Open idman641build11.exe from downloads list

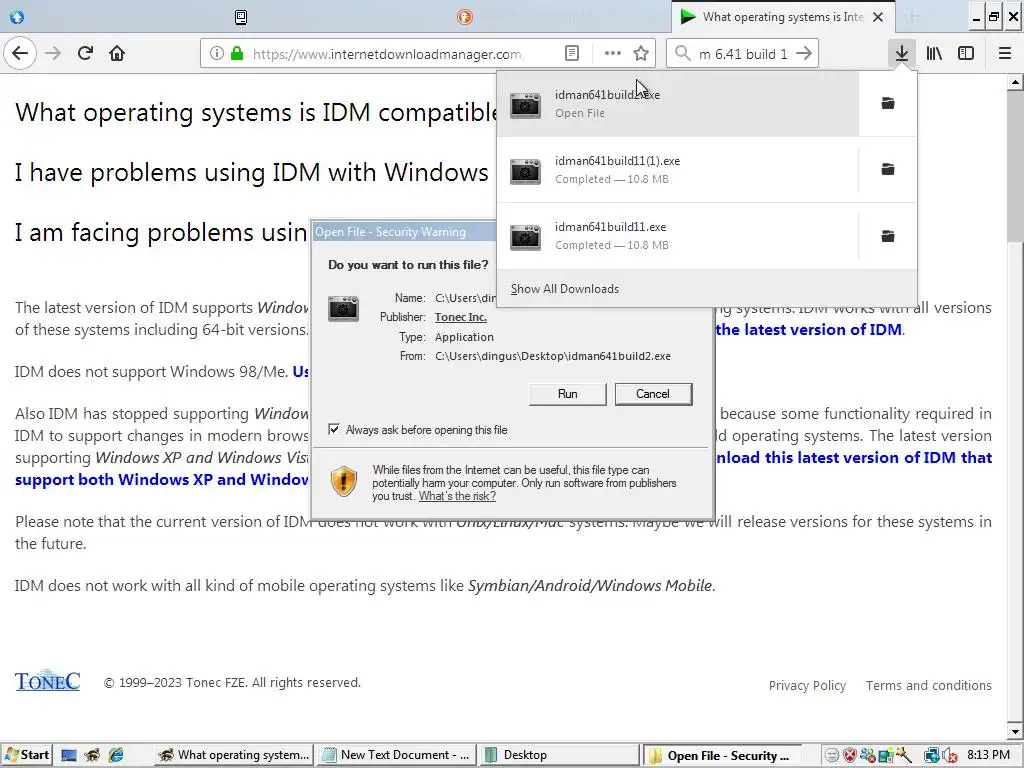coord(677,236)
